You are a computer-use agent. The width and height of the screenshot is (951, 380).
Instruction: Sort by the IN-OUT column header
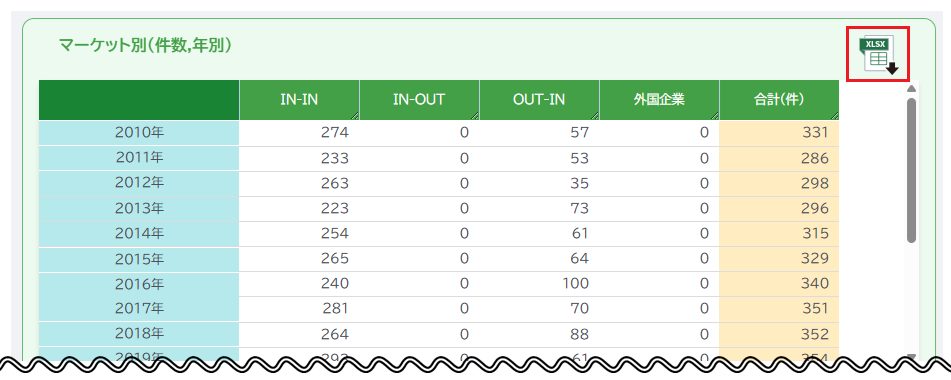pos(419,100)
